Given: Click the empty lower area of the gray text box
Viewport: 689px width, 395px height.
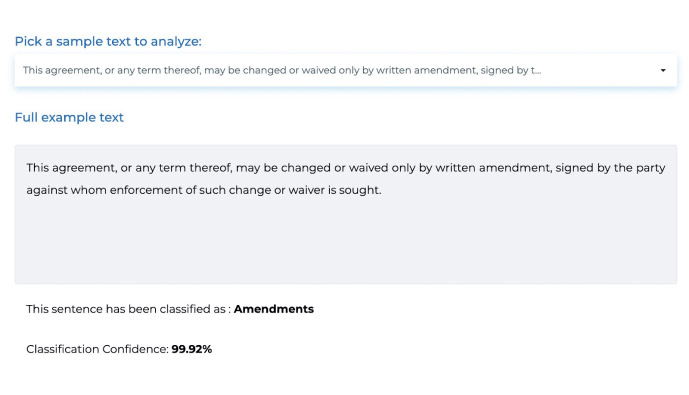Looking at the screenshot, I should pyautogui.click(x=345, y=242).
